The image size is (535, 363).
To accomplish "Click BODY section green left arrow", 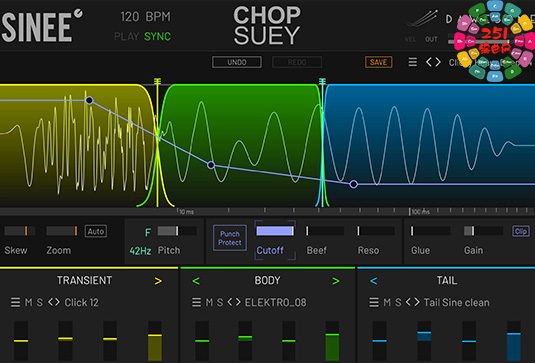I will click(x=196, y=281).
